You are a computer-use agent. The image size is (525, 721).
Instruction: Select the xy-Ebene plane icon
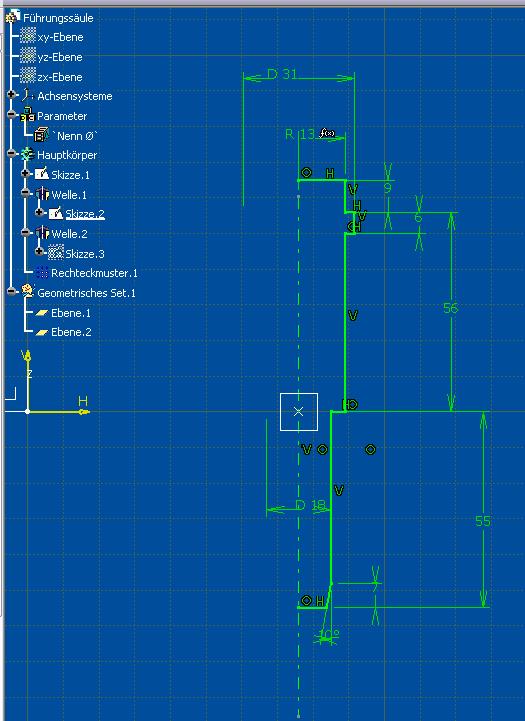pos(28,36)
